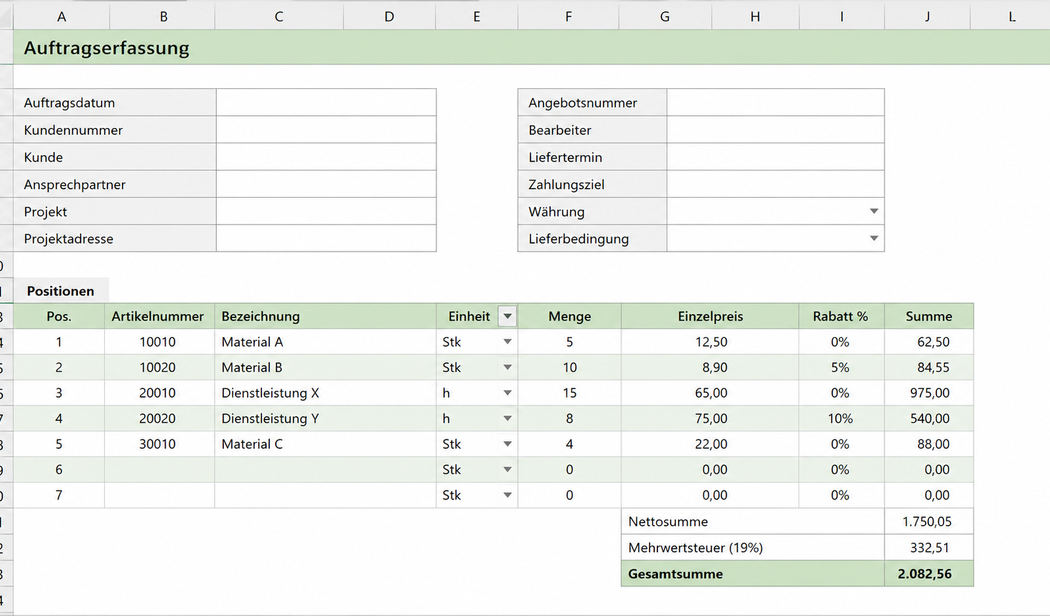Select the 5% discount cell
Viewport: 1050px width, 616px height.
[x=841, y=368]
